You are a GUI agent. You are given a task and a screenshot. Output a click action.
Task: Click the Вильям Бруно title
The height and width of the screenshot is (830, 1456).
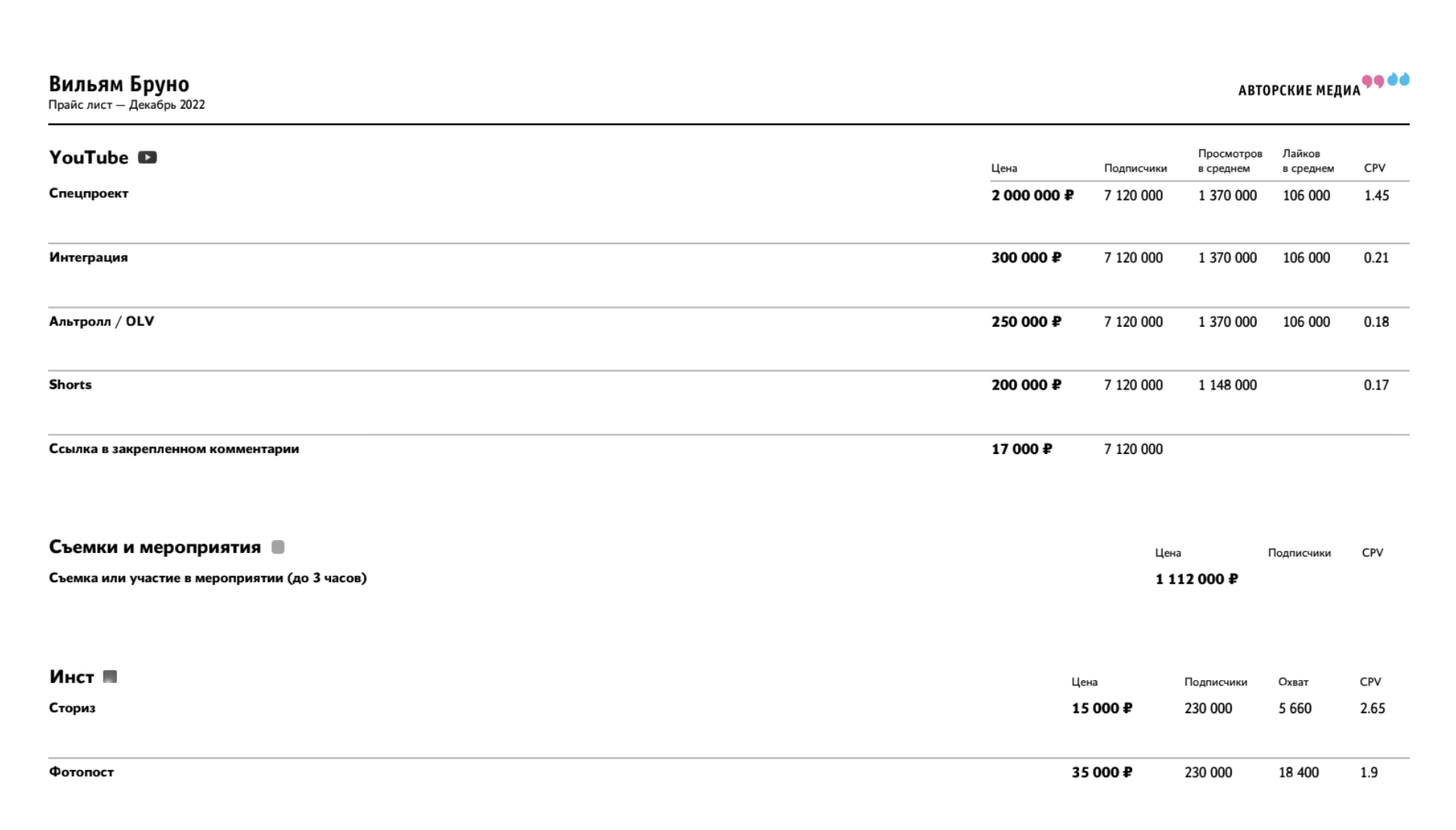[119, 84]
